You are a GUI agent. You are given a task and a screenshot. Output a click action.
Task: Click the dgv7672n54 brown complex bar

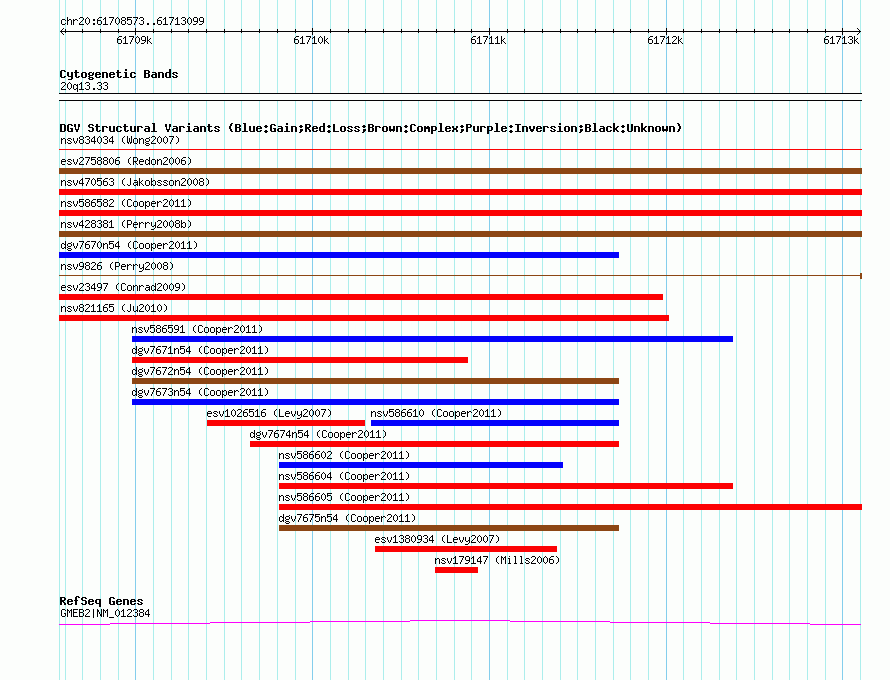coord(375,381)
